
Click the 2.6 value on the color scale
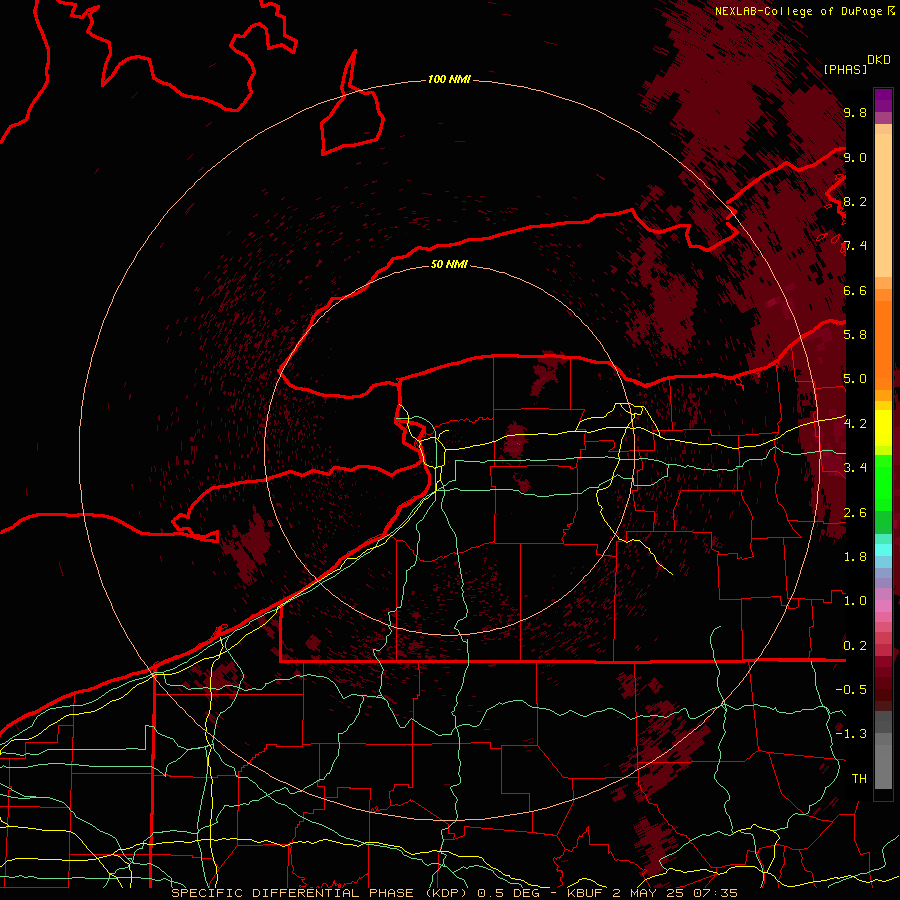coord(855,513)
